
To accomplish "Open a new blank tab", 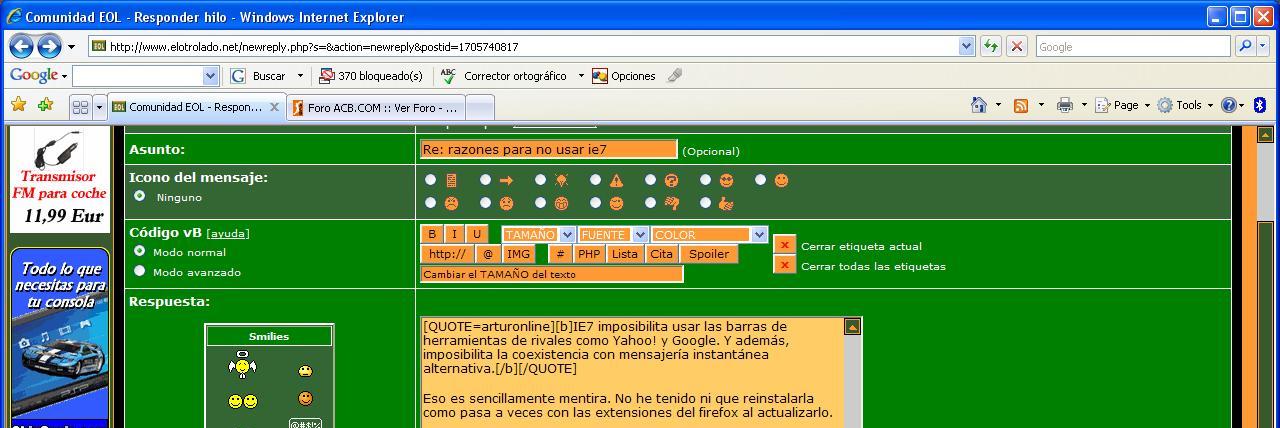I will coord(480,107).
